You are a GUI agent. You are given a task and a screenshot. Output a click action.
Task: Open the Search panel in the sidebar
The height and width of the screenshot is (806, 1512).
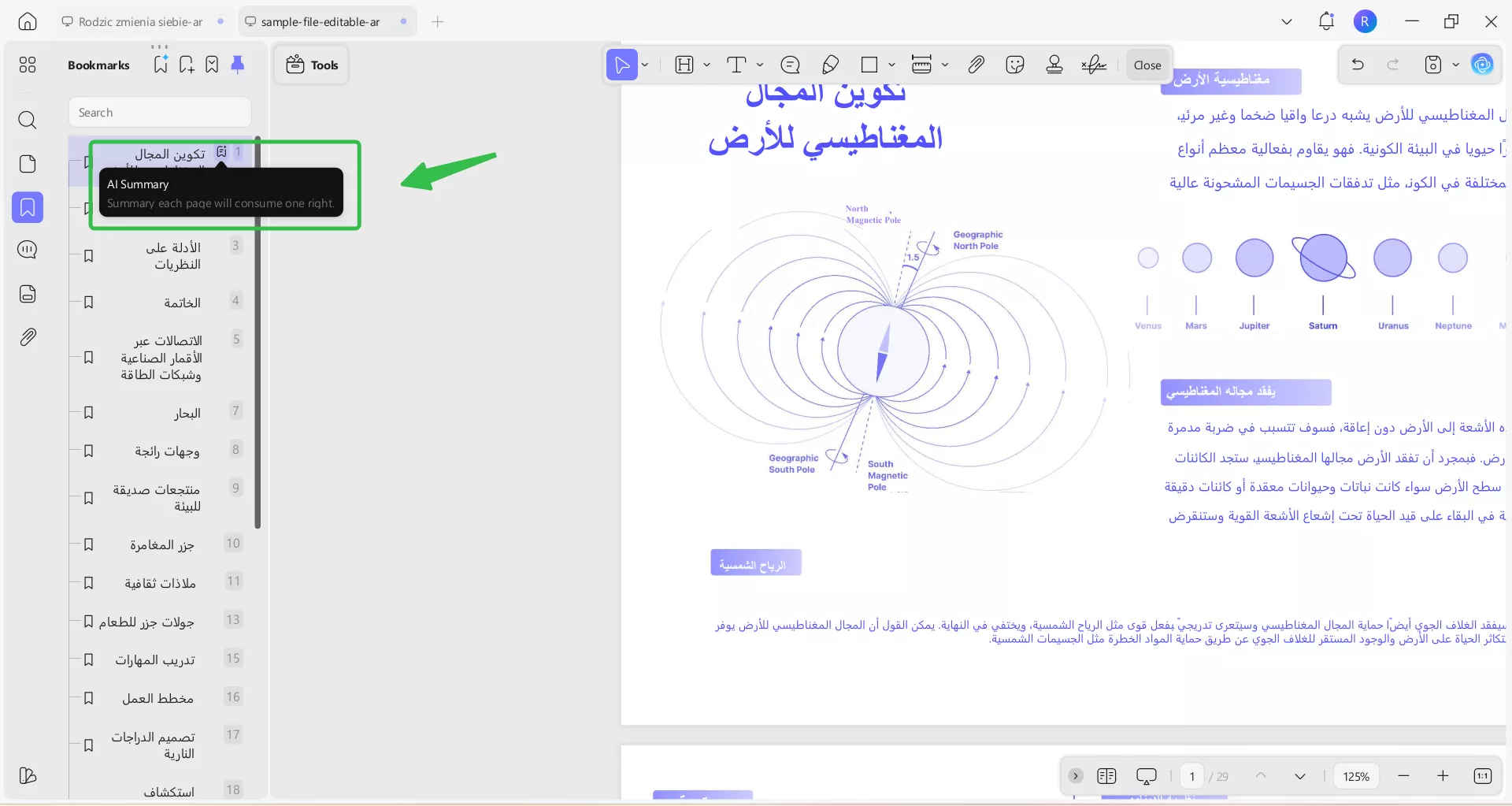pyautogui.click(x=28, y=121)
